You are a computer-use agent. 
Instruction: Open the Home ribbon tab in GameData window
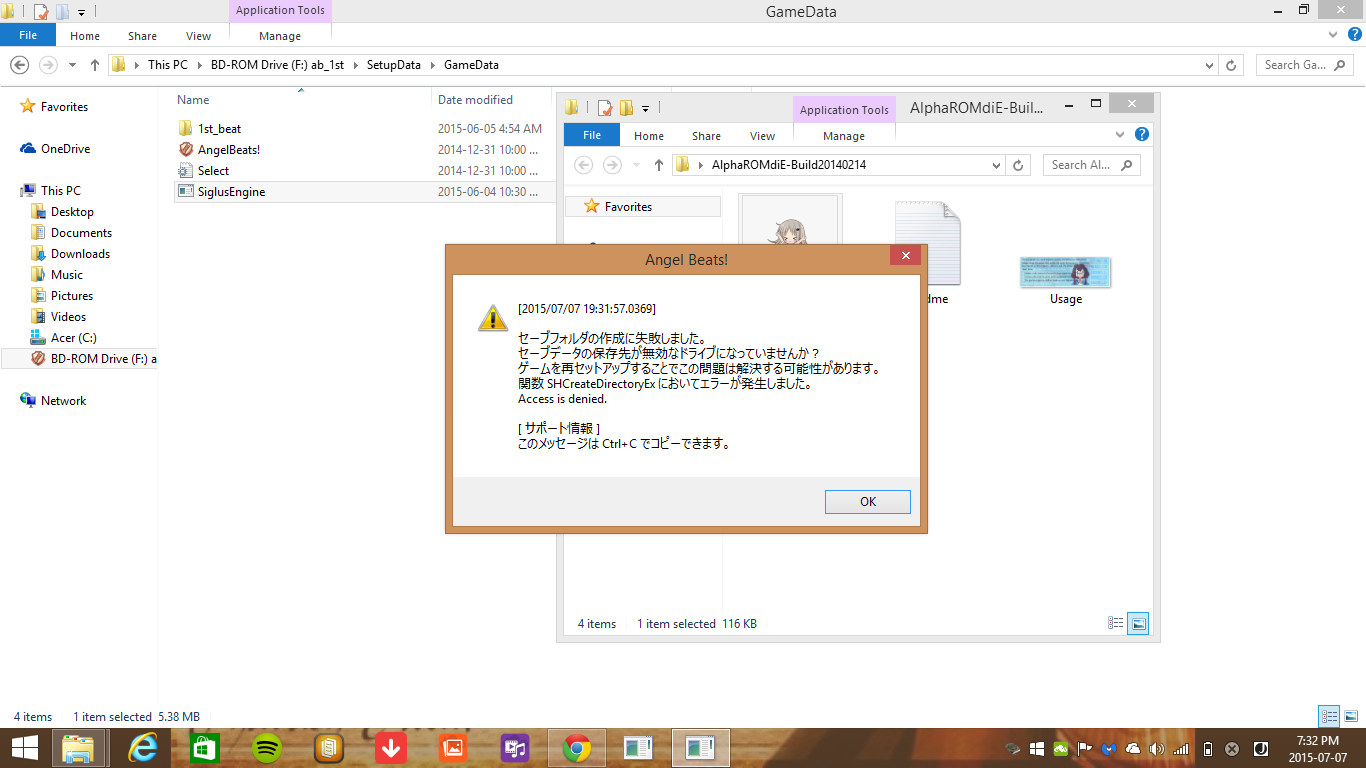(x=85, y=36)
